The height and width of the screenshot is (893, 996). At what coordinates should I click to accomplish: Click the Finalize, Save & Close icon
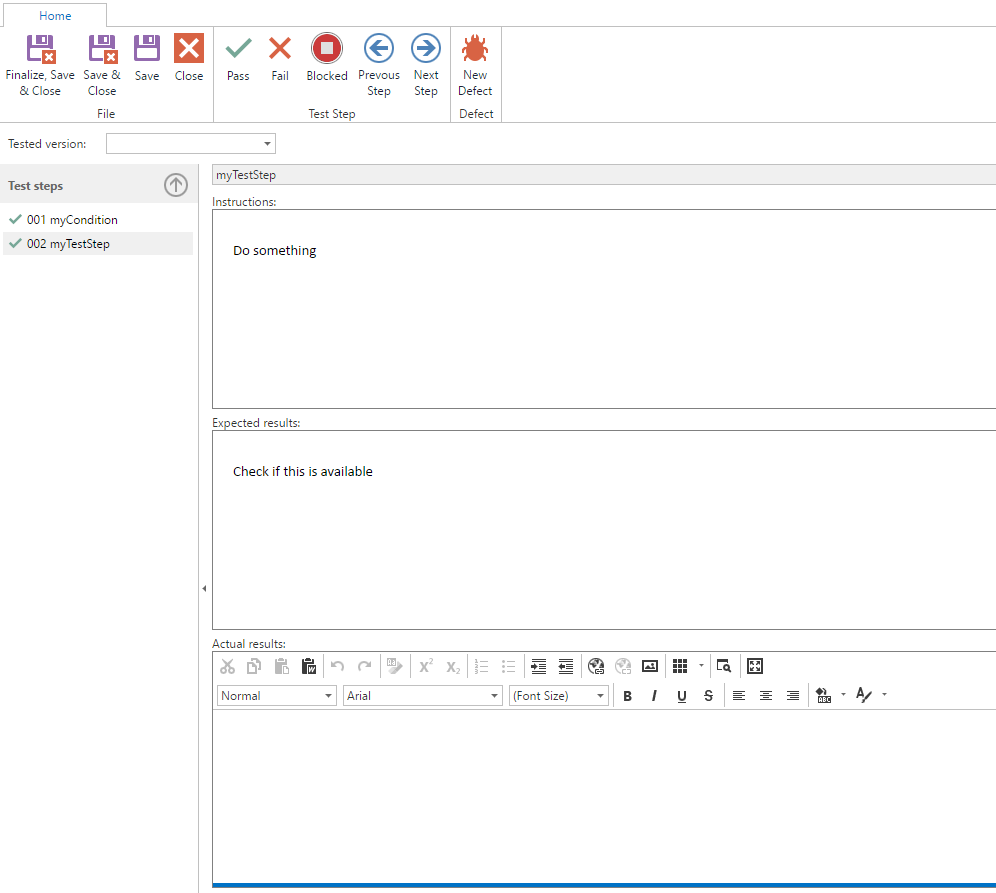[40, 49]
